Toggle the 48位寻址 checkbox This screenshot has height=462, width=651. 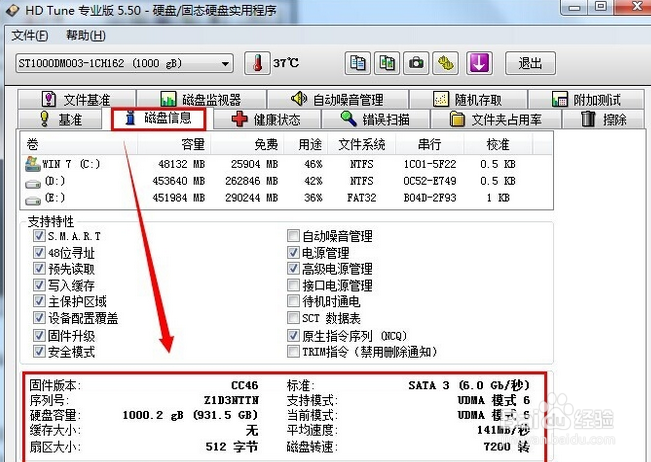point(39,252)
